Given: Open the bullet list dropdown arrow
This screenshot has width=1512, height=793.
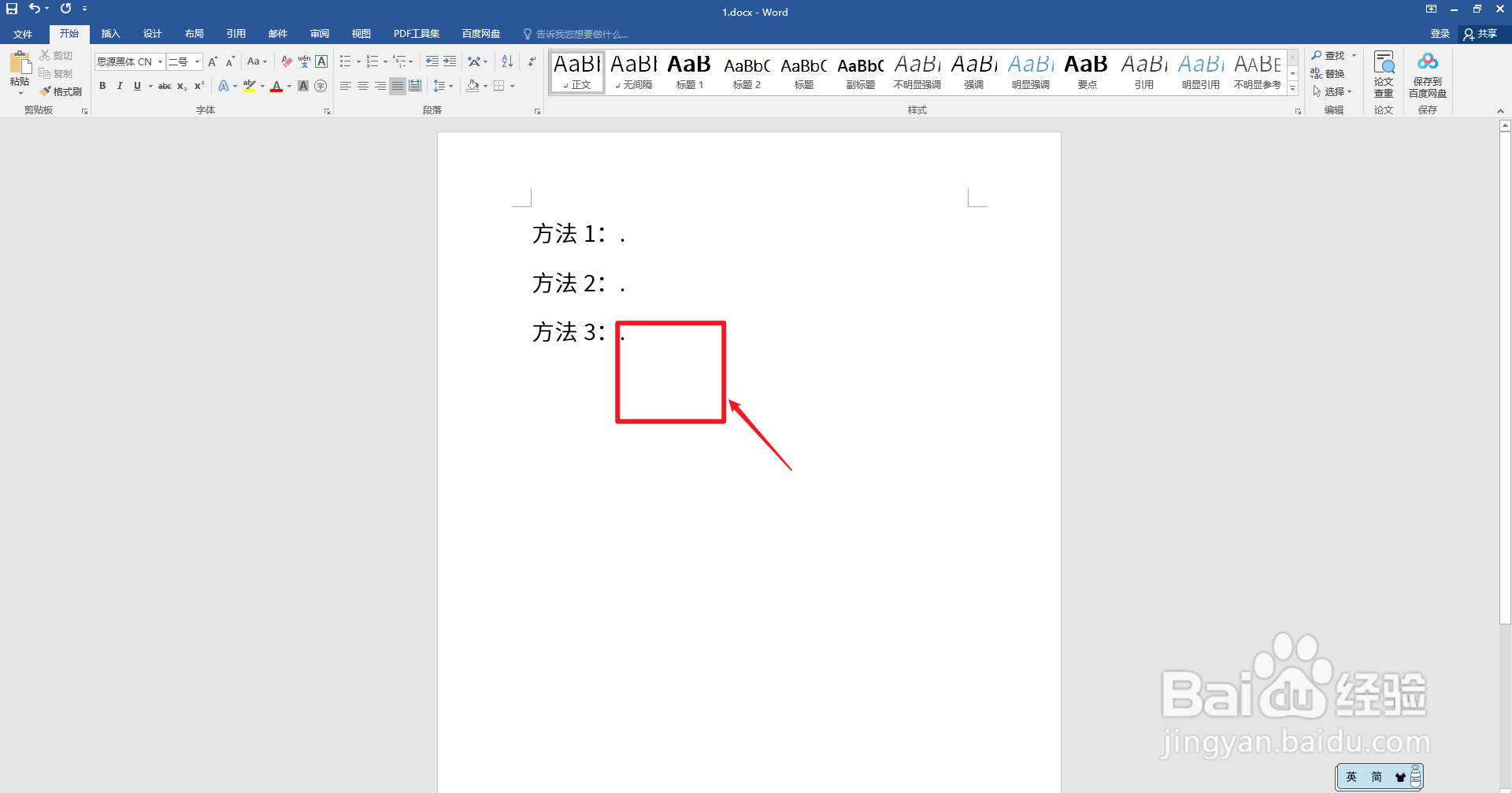Looking at the screenshot, I should [x=358, y=61].
